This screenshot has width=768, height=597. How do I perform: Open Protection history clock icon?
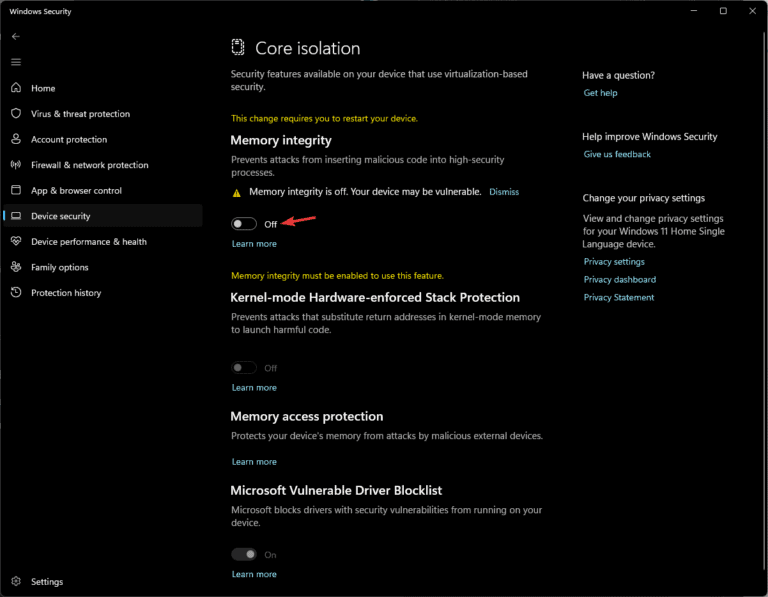16,292
